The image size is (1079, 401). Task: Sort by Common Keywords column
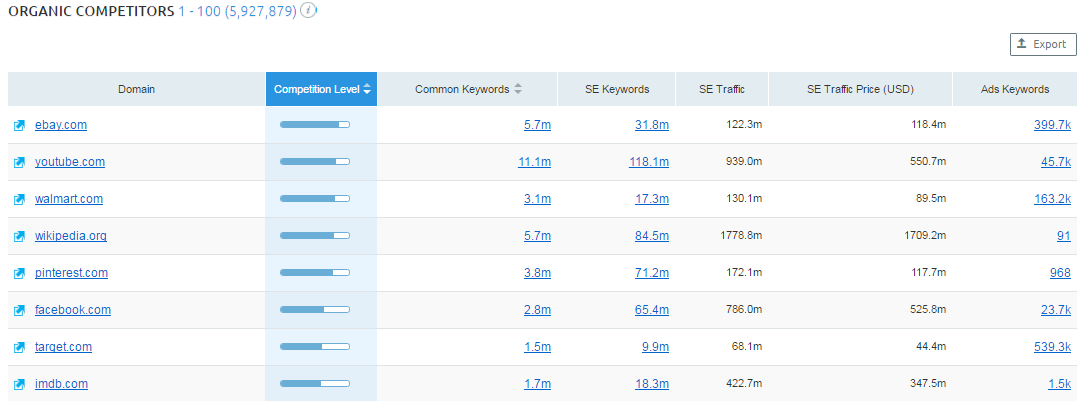coord(468,89)
